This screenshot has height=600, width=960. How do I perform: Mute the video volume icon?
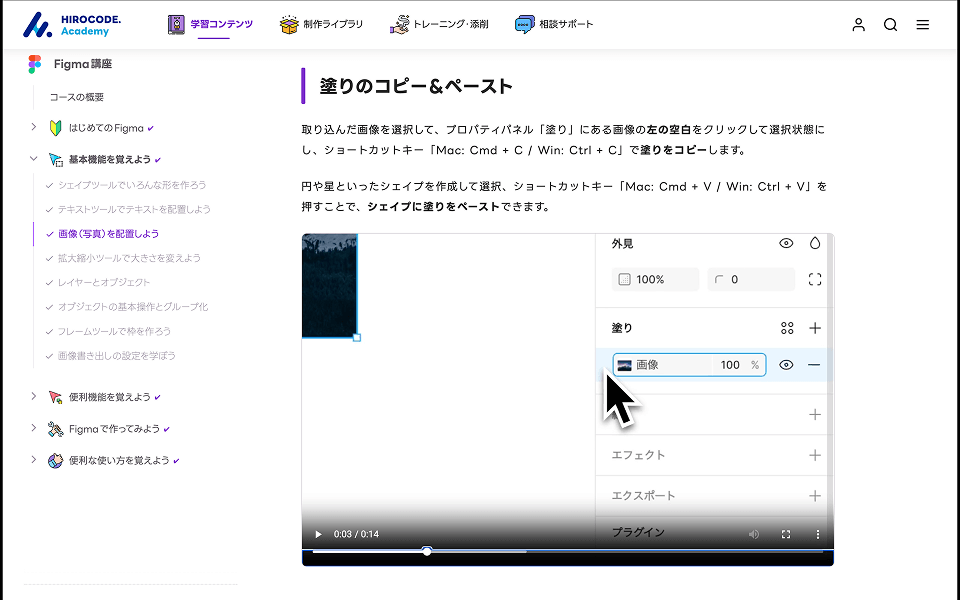754,534
